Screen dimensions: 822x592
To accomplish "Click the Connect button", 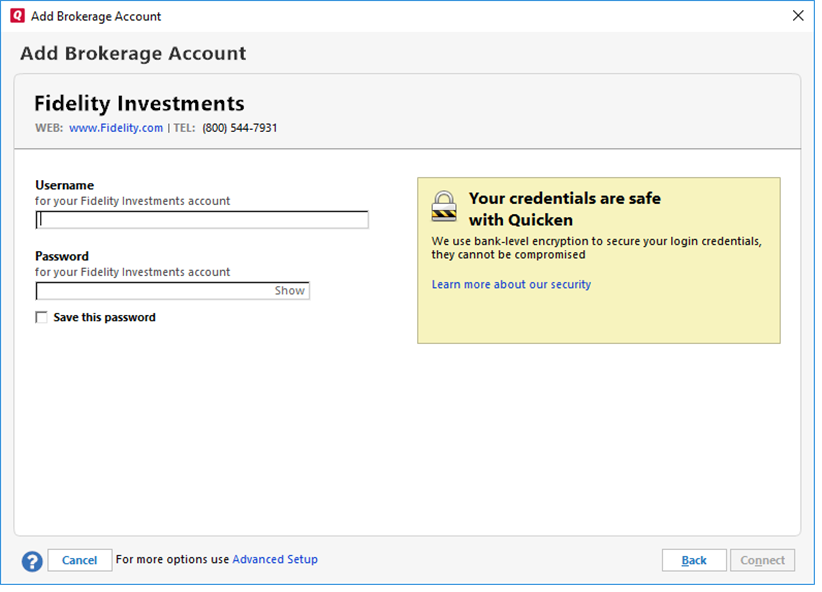I will tap(762, 561).
